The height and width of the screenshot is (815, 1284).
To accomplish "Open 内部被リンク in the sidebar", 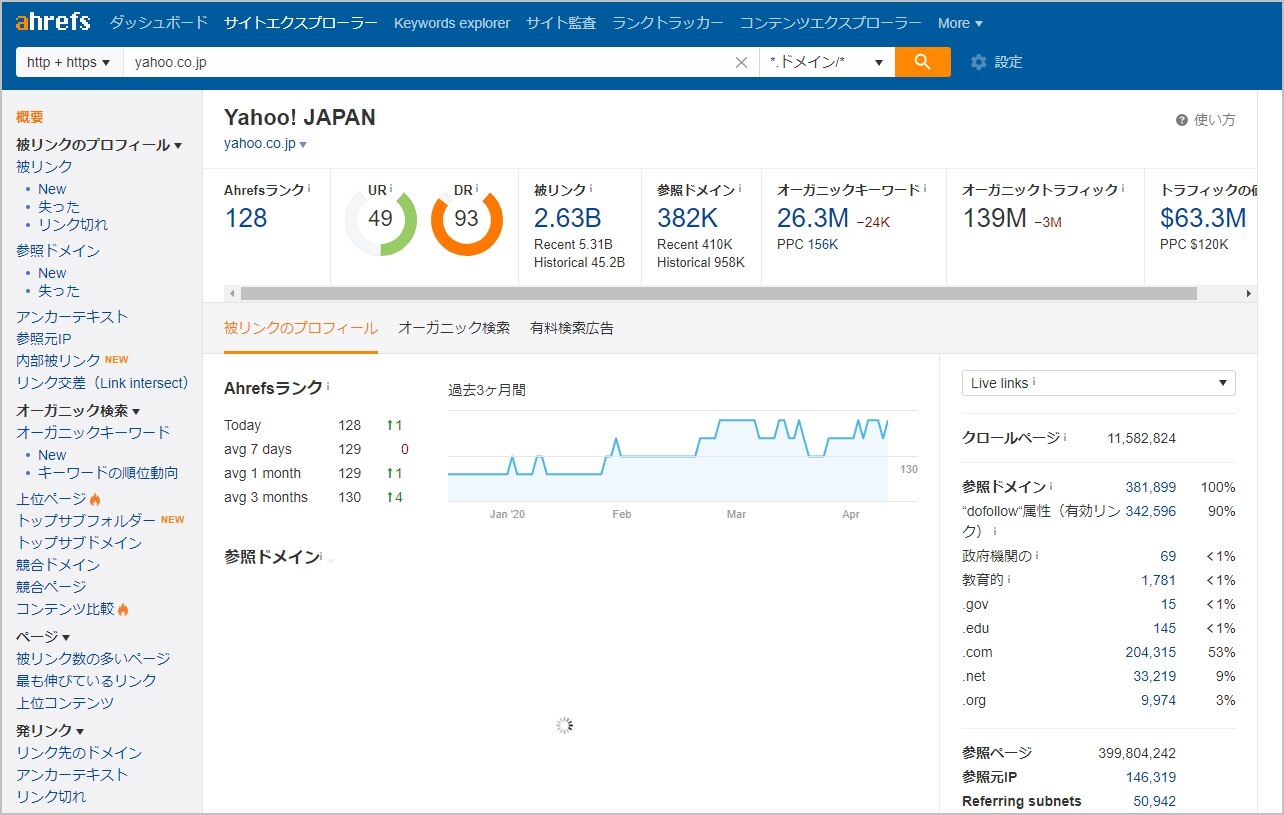I will (x=58, y=361).
